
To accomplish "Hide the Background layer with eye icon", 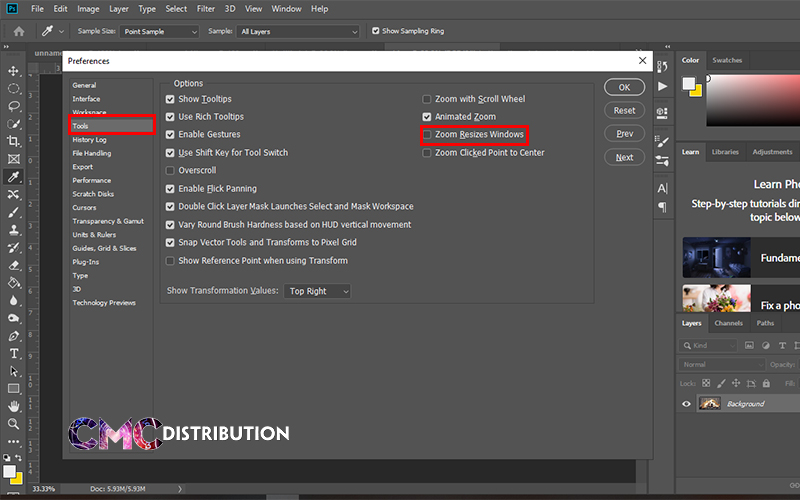I will pyautogui.click(x=686, y=404).
